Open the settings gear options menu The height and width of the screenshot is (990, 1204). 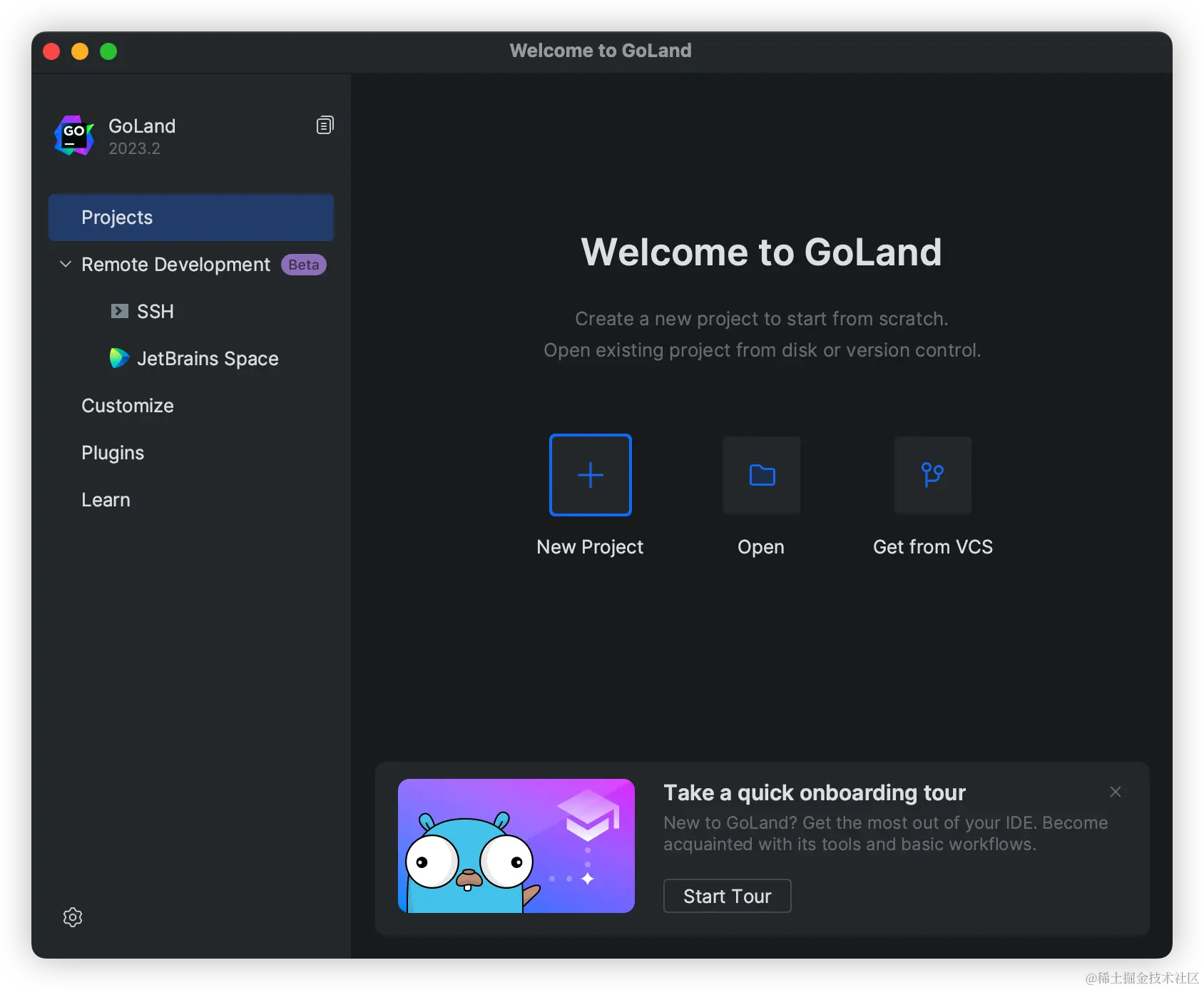(73, 917)
